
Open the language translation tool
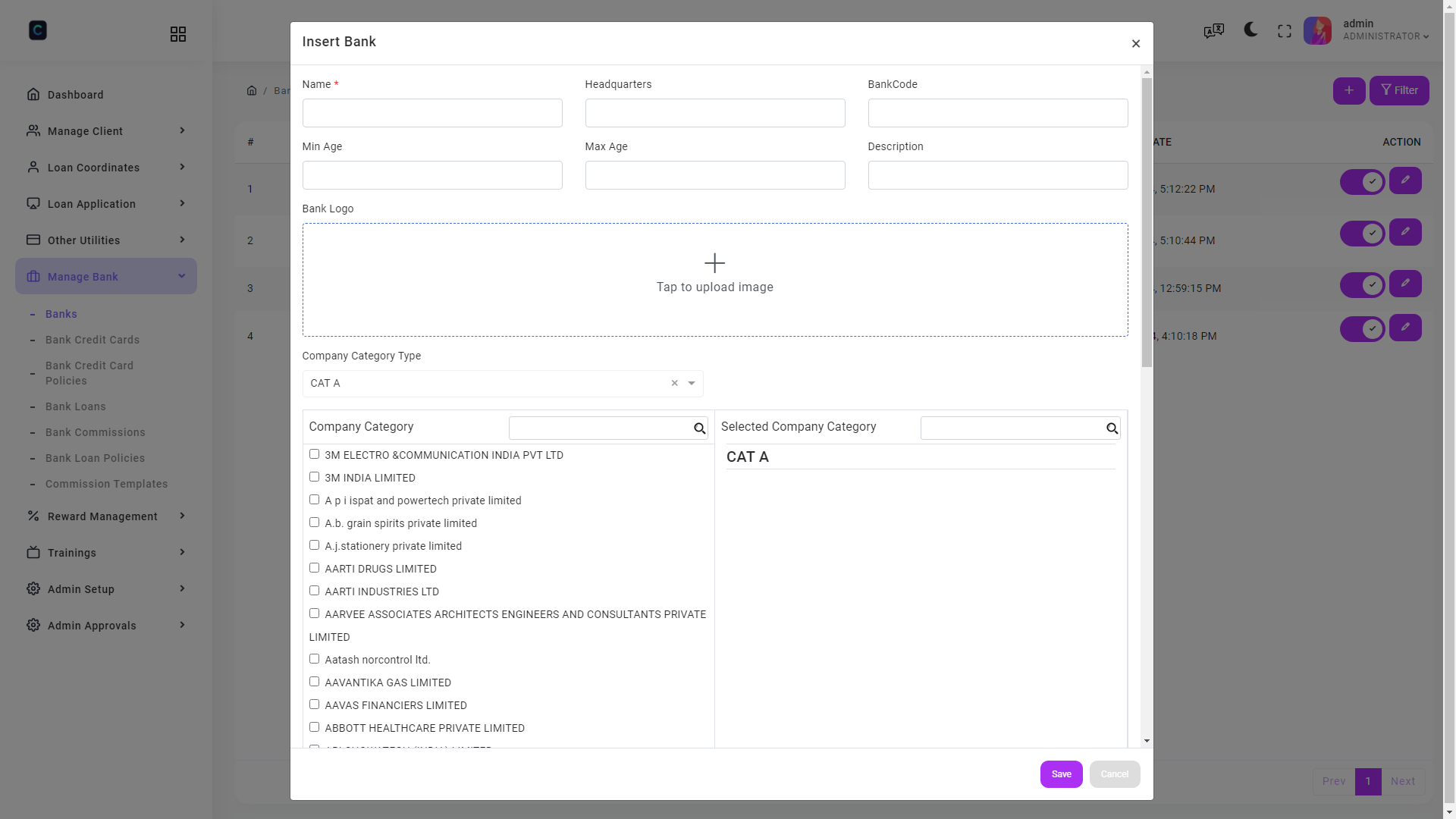[1213, 30]
